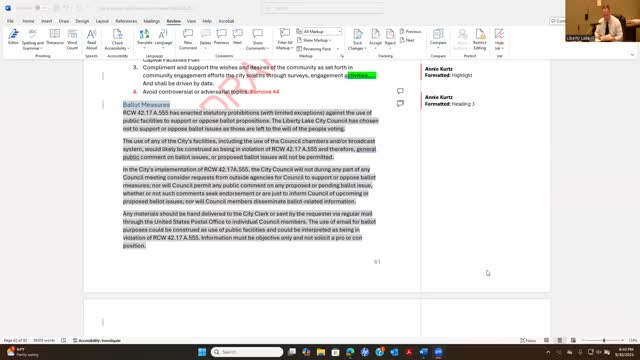Open weather widget on the taskbar

pyautogui.click(x=22, y=352)
